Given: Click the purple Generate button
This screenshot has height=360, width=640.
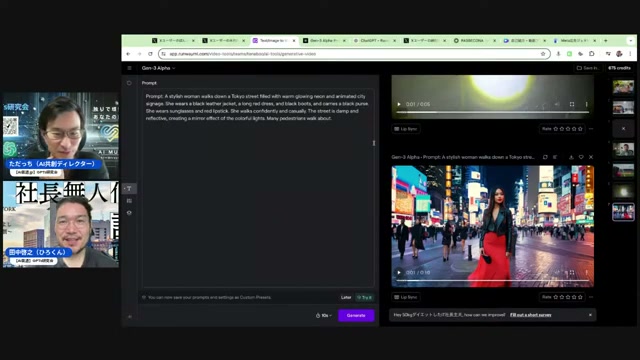Looking at the screenshot, I should (x=356, y=316).
